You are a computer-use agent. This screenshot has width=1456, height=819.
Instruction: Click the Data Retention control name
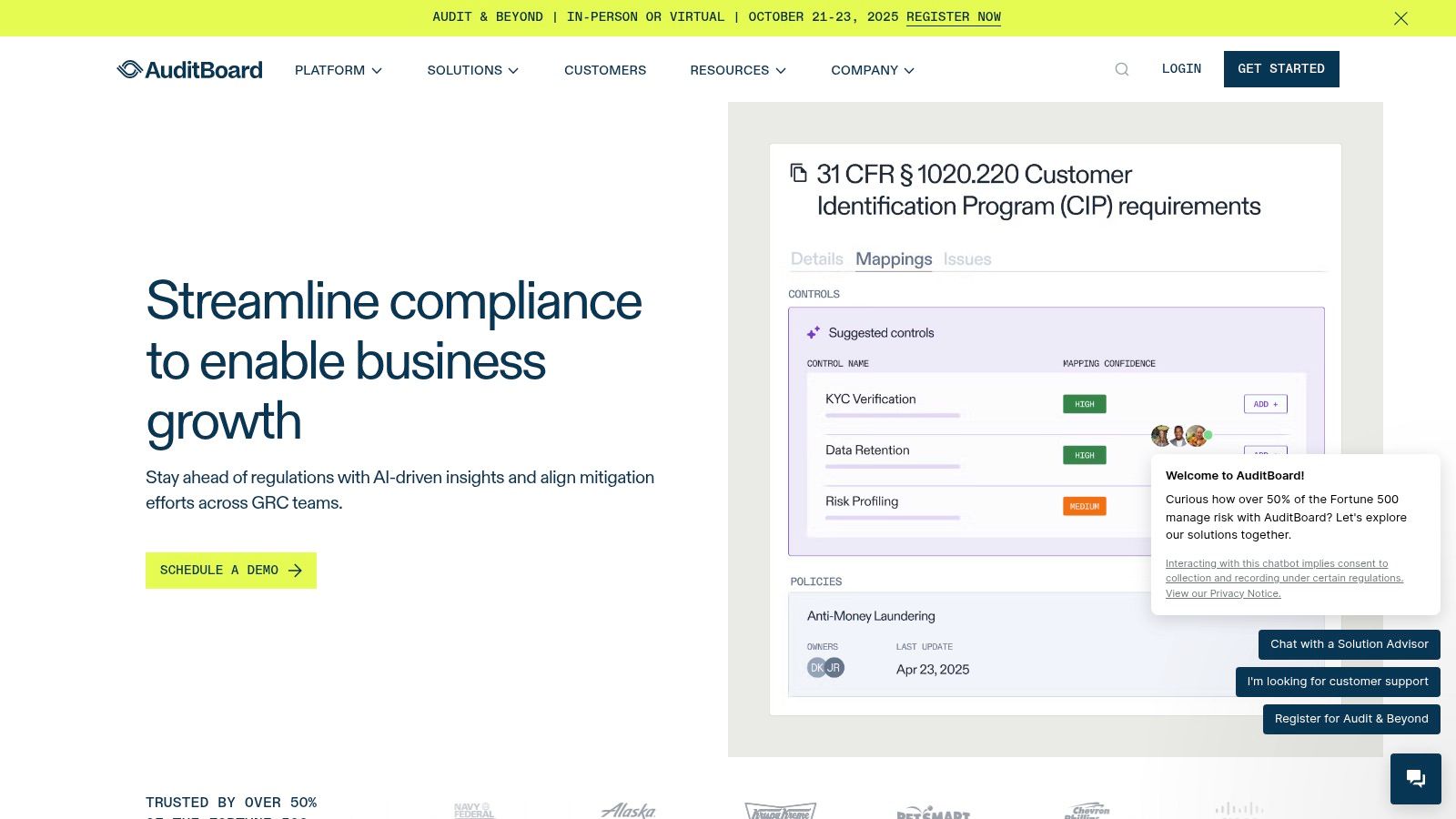pos(867,450)
